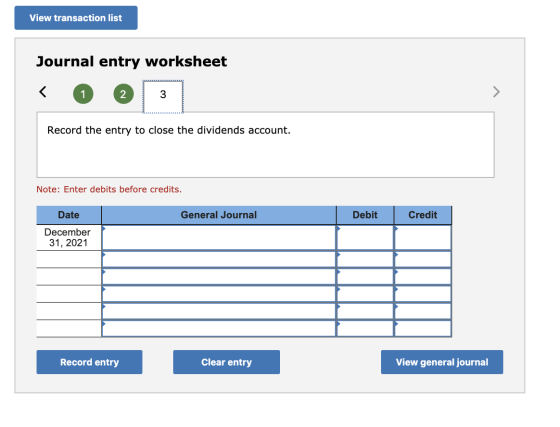Select General Journal cell in second row
Screen dimensions: 560x427
tap(219, 260)
